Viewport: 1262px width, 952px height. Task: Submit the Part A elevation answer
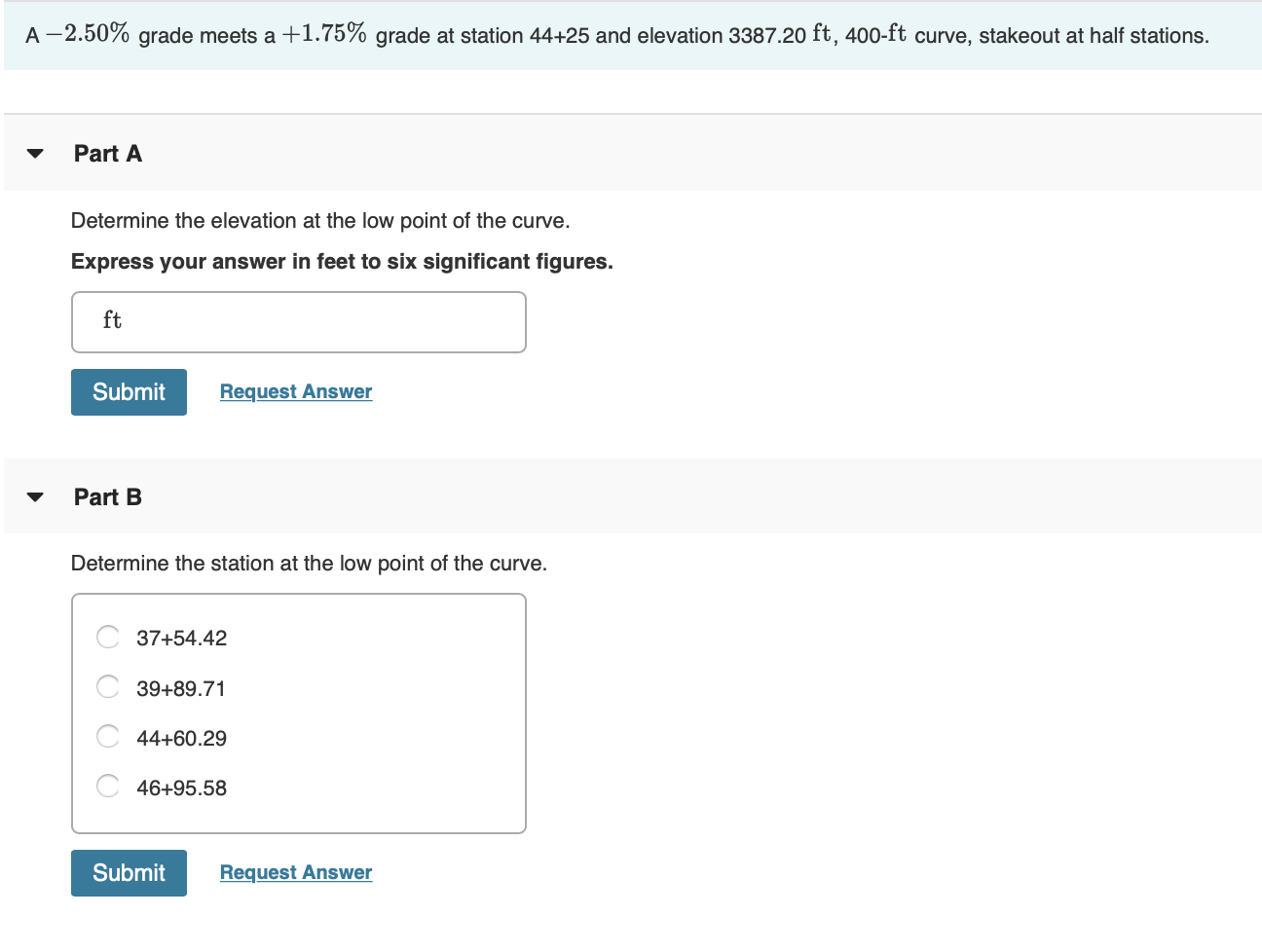pos(128,391)
